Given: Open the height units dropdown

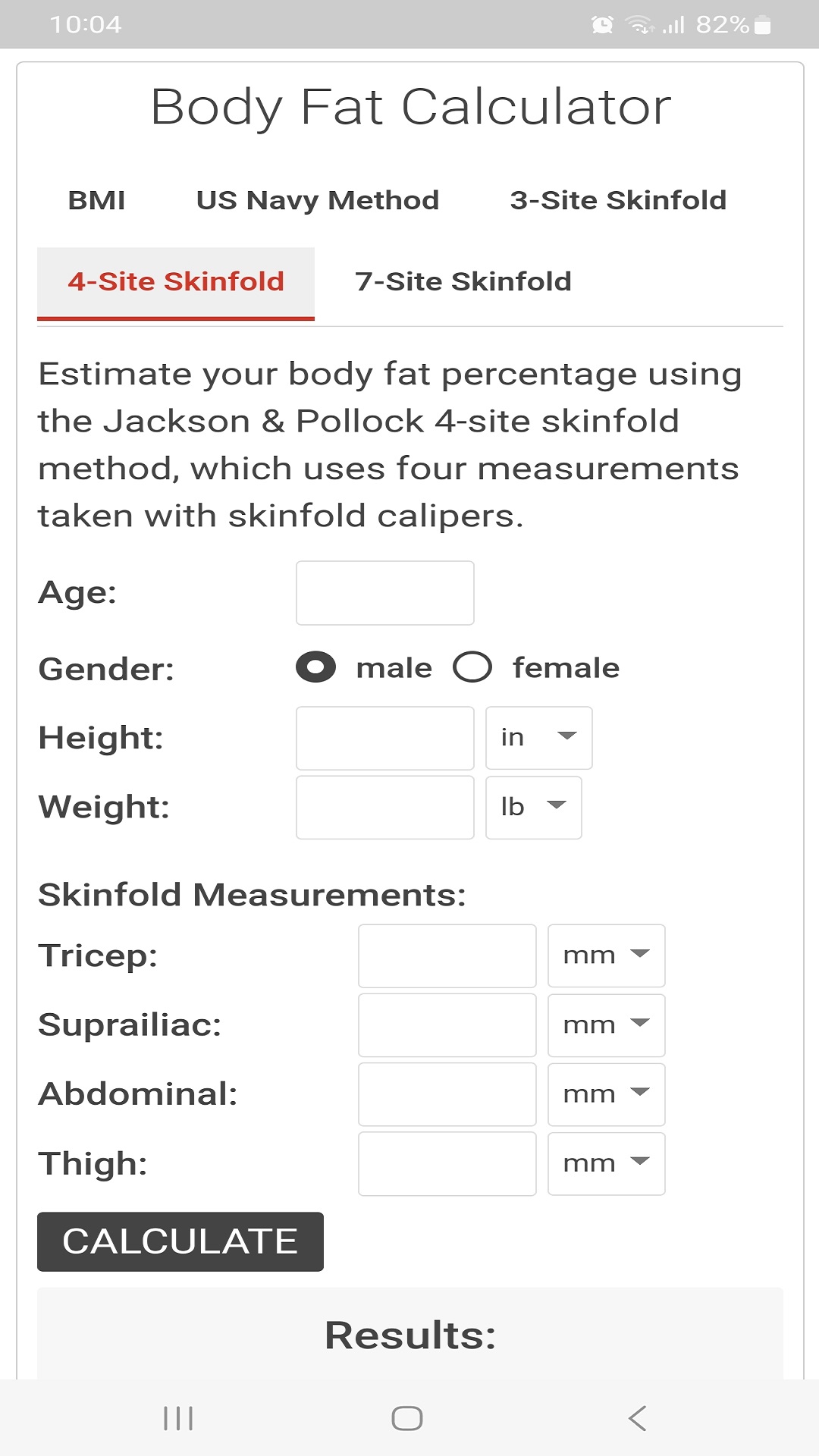Looking at the screenshot, I should pos(538,738).
